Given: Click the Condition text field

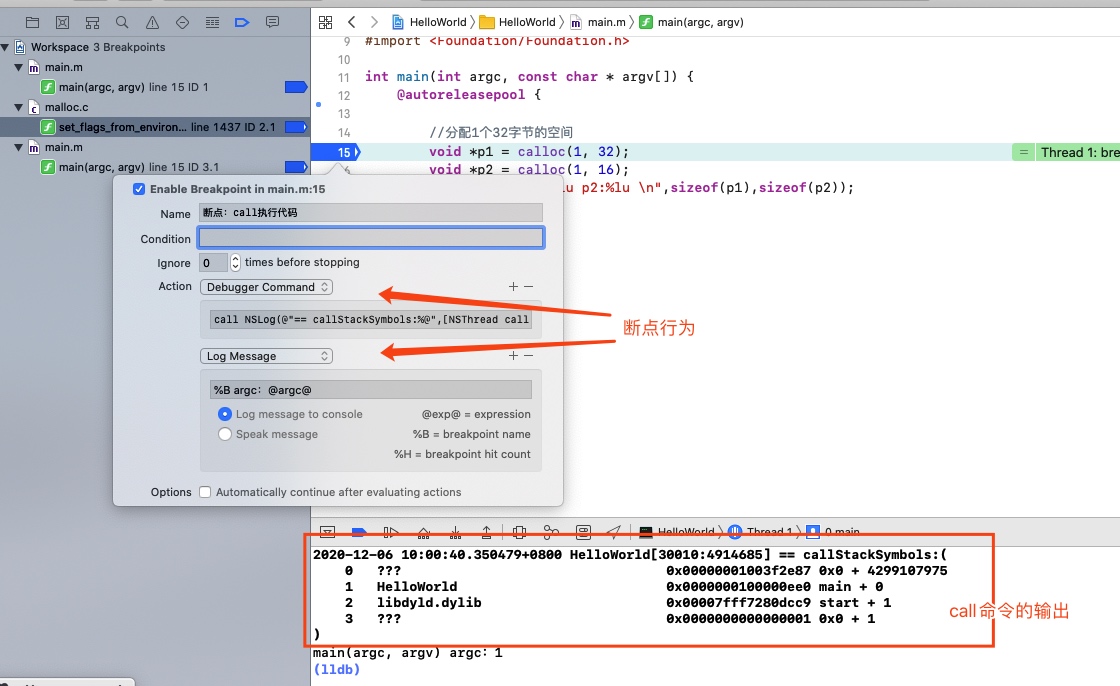Looking at the screenshot, I should tap(371, 238).
